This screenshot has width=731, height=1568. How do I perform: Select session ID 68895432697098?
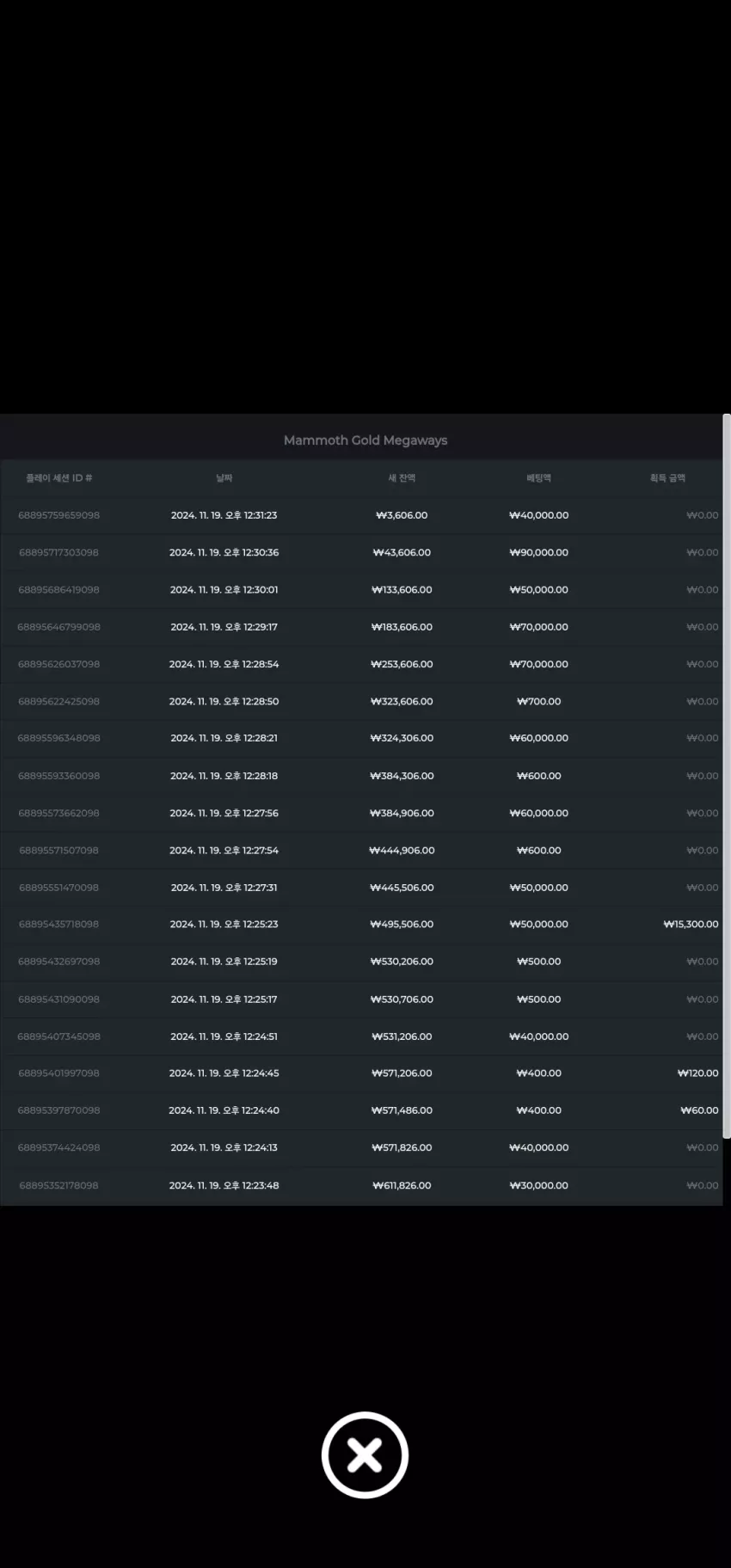[58, 962]
